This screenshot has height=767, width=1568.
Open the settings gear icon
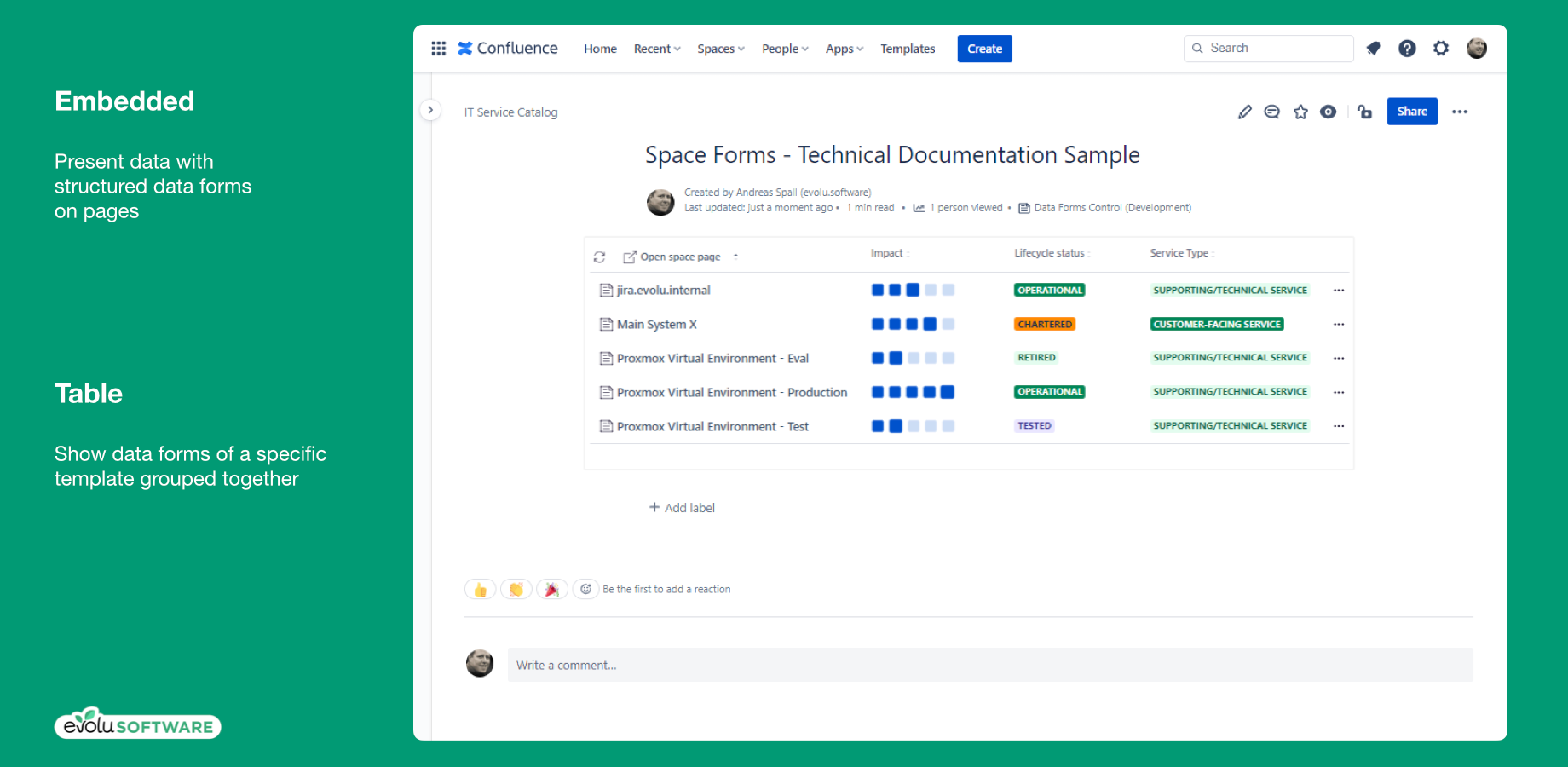coord(1441,49)
